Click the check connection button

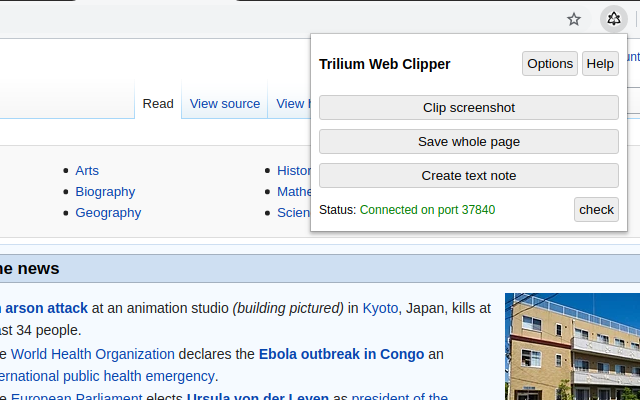(596, 210)
